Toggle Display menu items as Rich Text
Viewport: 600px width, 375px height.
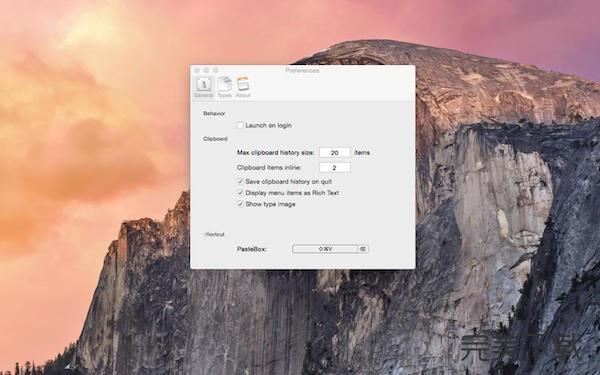pyautogui.click(x=240, y=193)
